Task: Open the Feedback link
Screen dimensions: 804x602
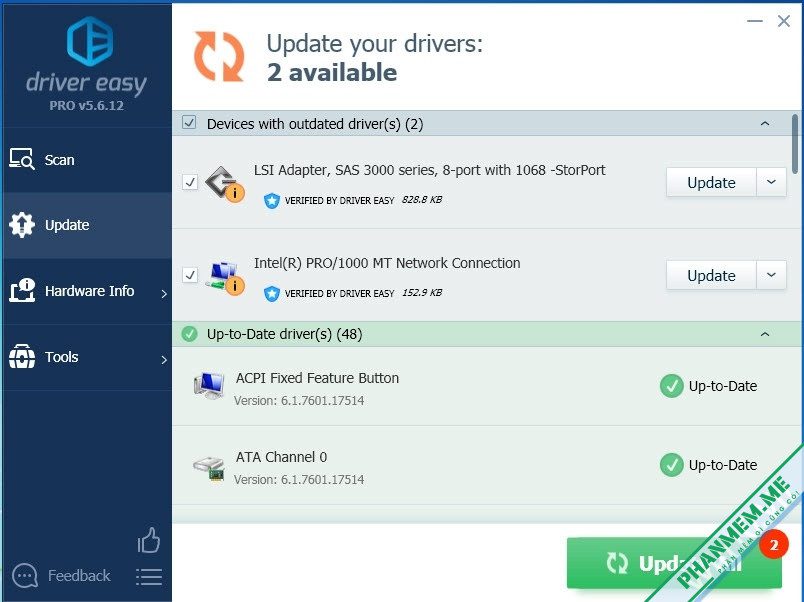Action: click(79, 576)
